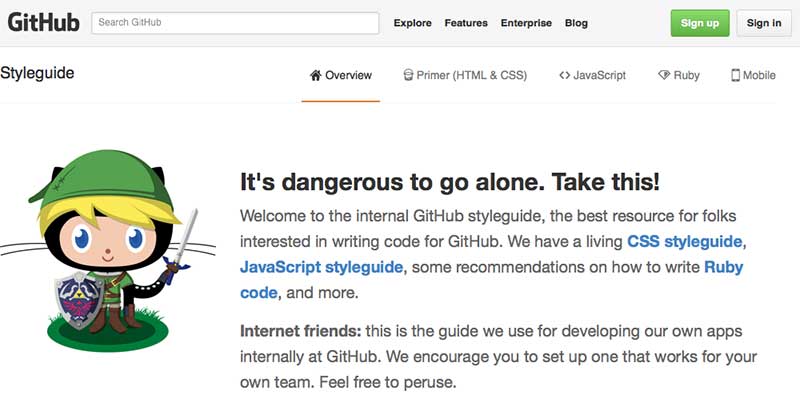
Task: Click the Sign in button
Action: [x=764, y=23]
